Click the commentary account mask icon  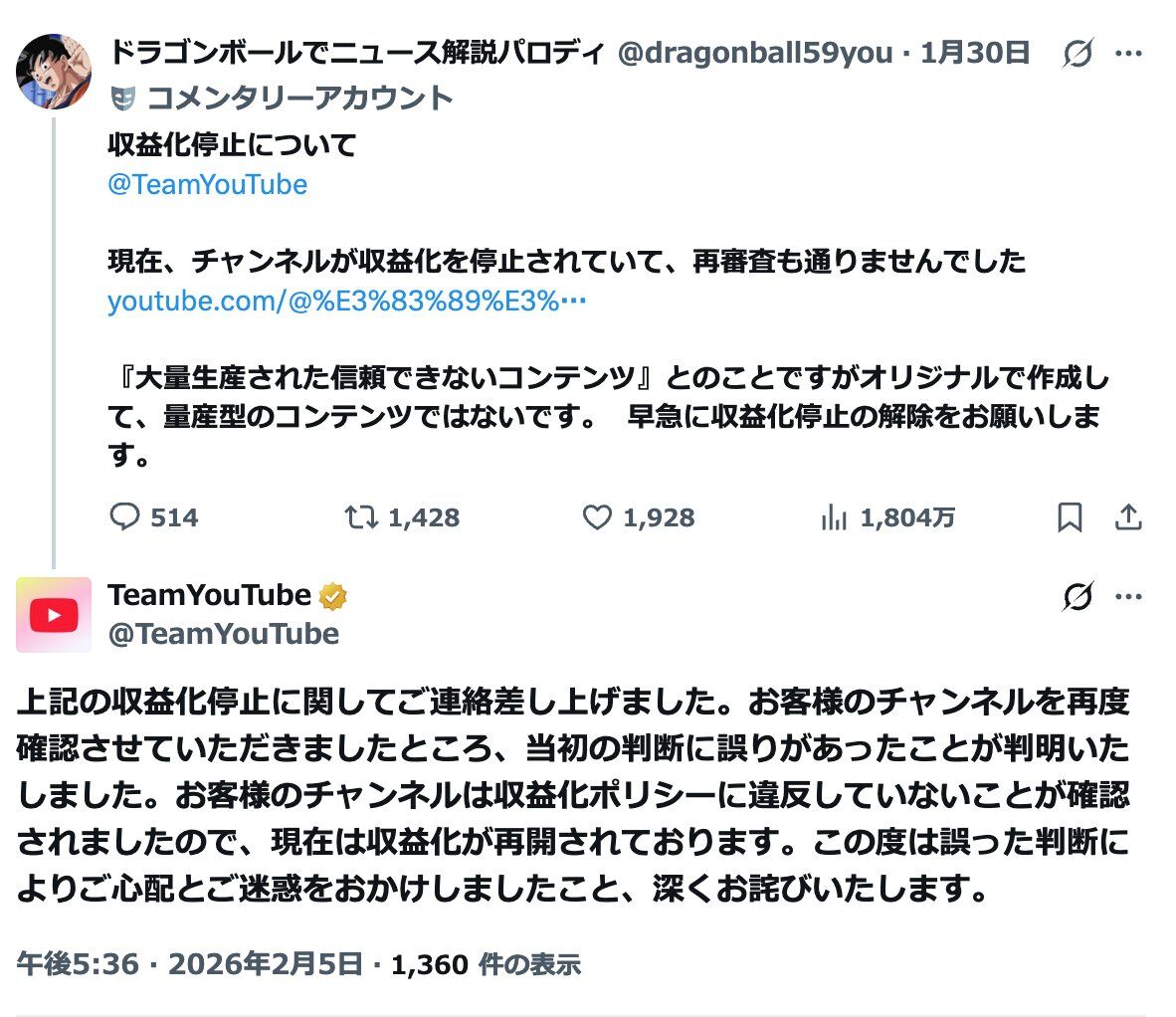[x=122, y=98]
